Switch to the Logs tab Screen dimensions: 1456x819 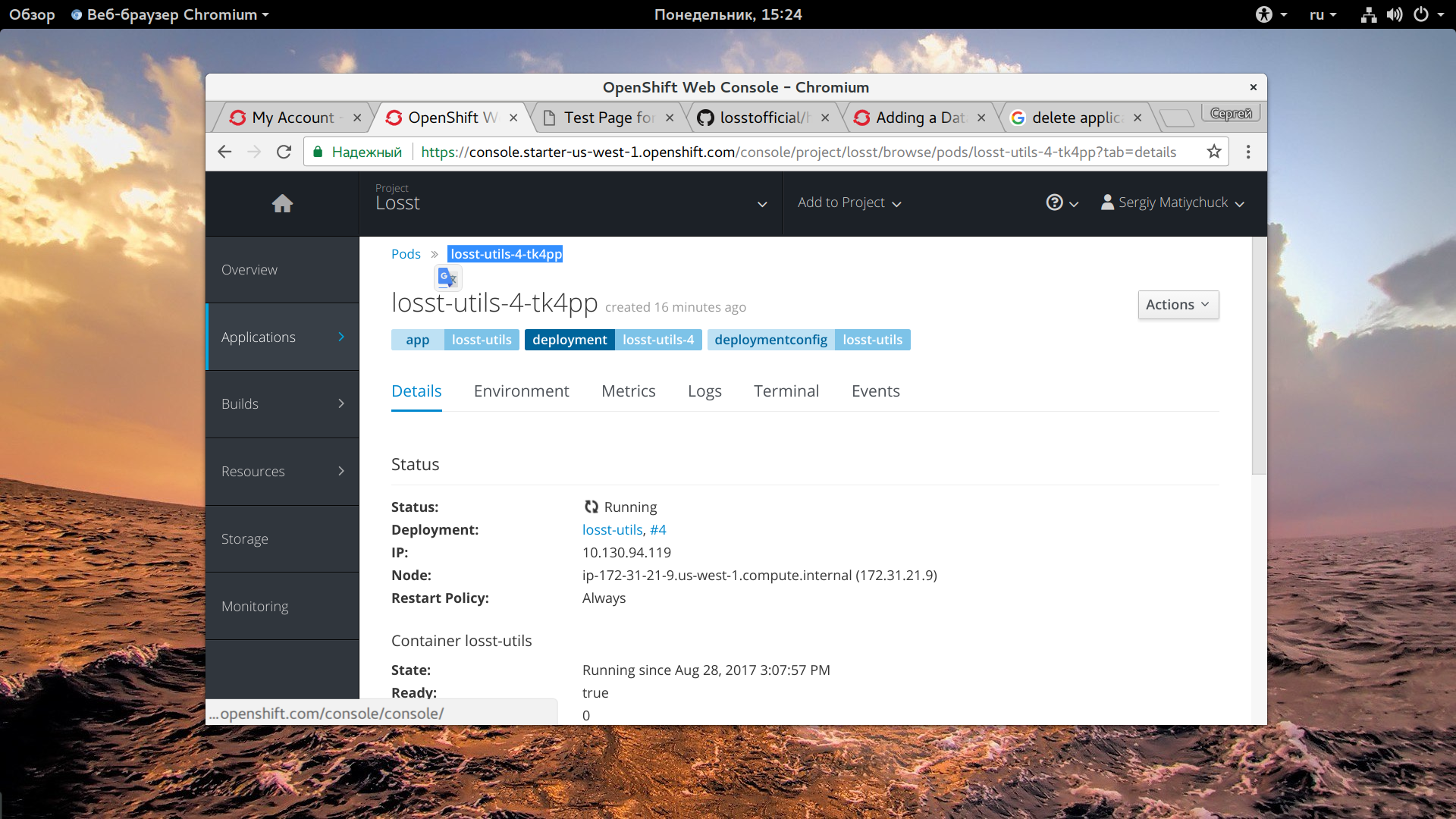point(704,391)
